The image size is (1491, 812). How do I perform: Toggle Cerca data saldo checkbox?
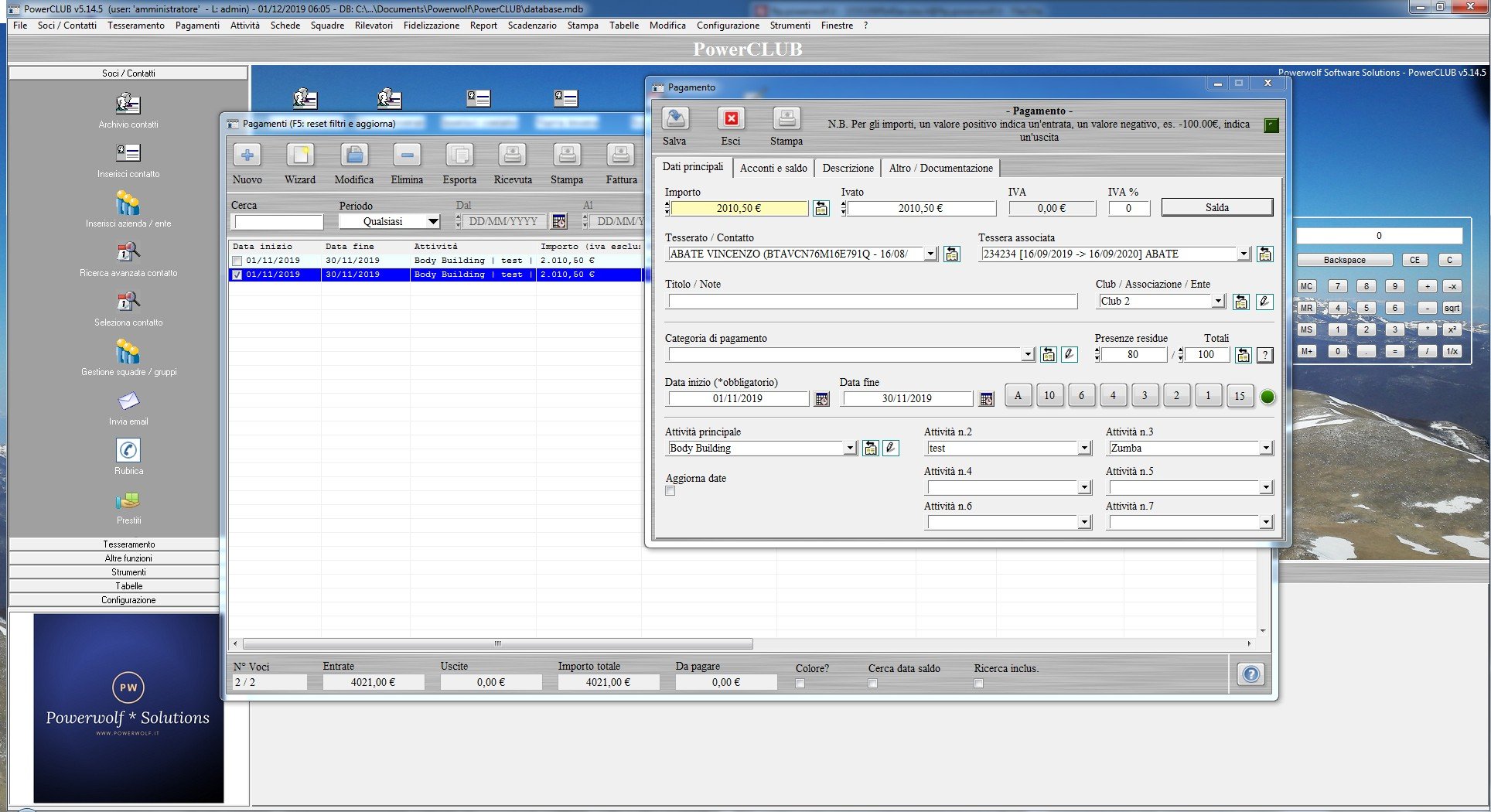[x=873, y=683]
